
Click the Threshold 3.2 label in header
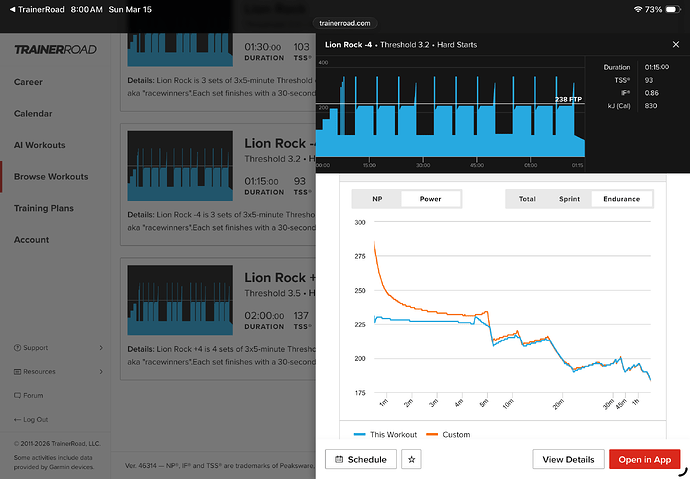(404, 44)
